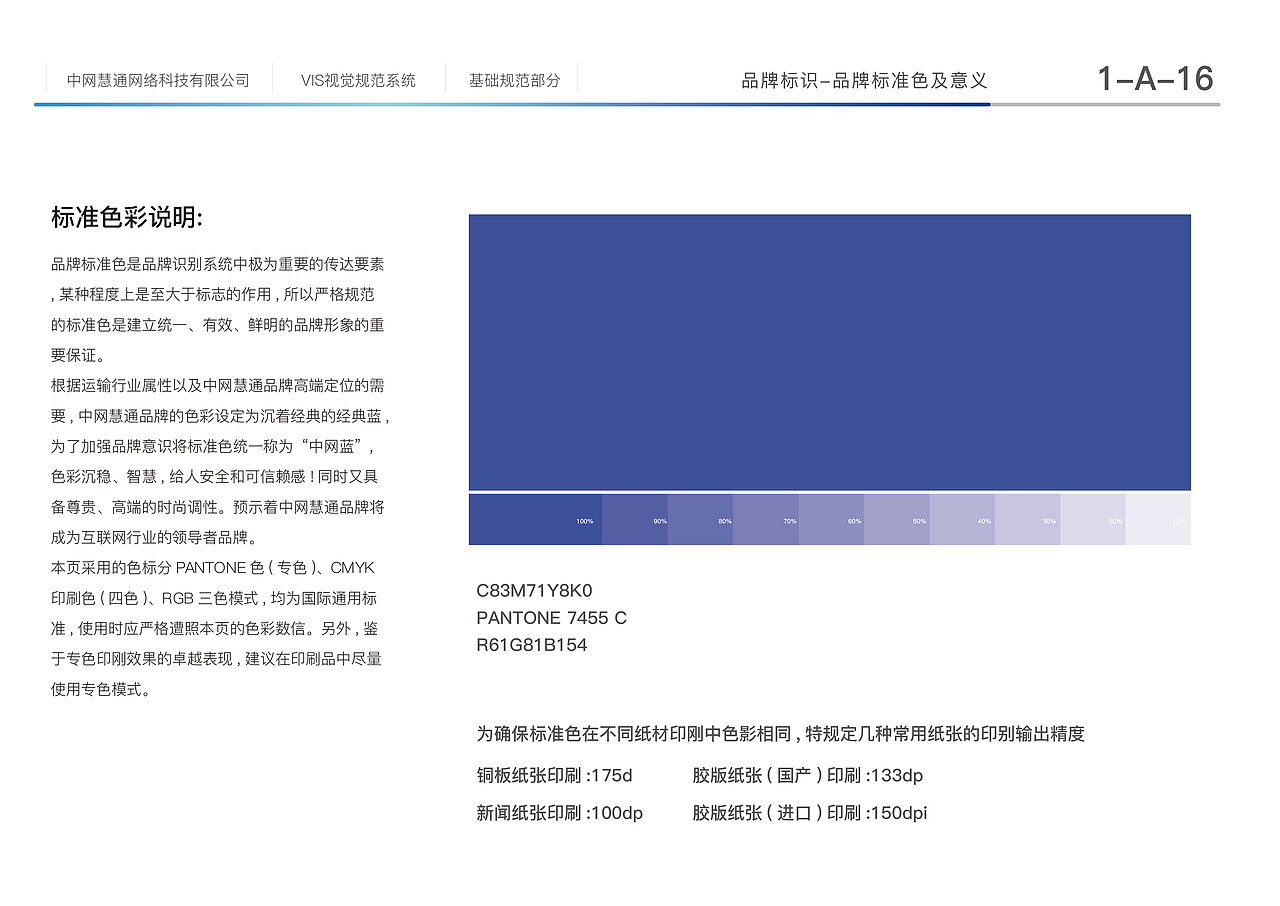Click the line 新闻纸张印刷 :100dp
Image resolution: width=1280 pixels, height=906 pixels.
pyautogui.click(x=559, y=813)
